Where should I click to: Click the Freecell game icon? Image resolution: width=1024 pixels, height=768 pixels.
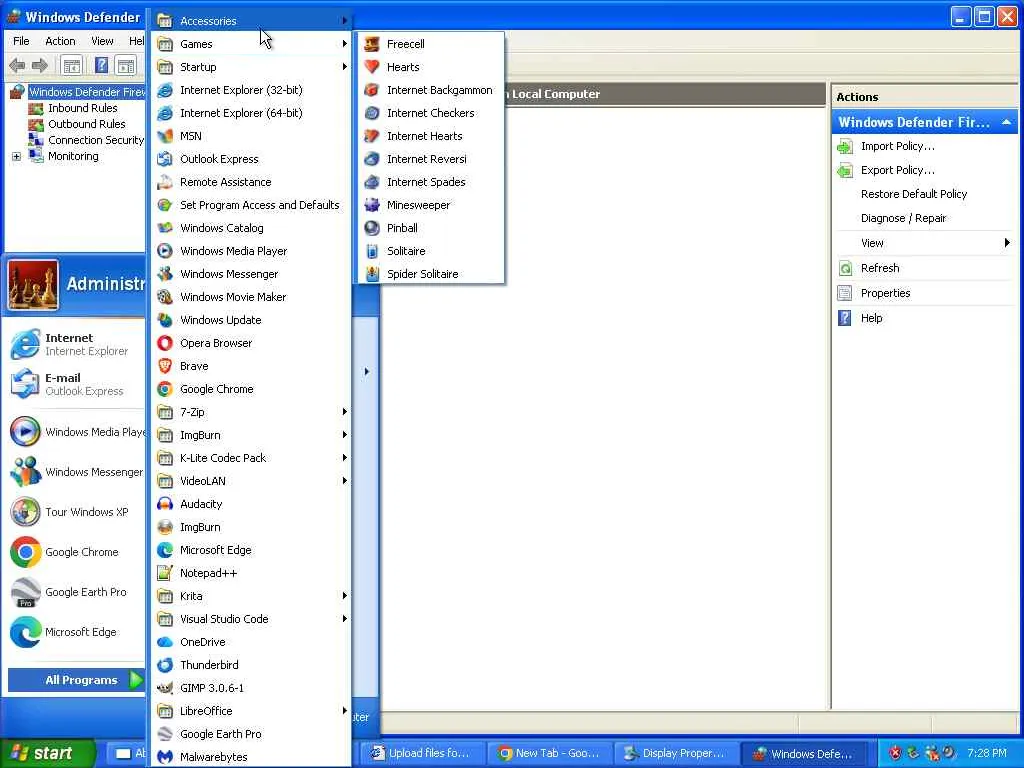click(372, 44)
